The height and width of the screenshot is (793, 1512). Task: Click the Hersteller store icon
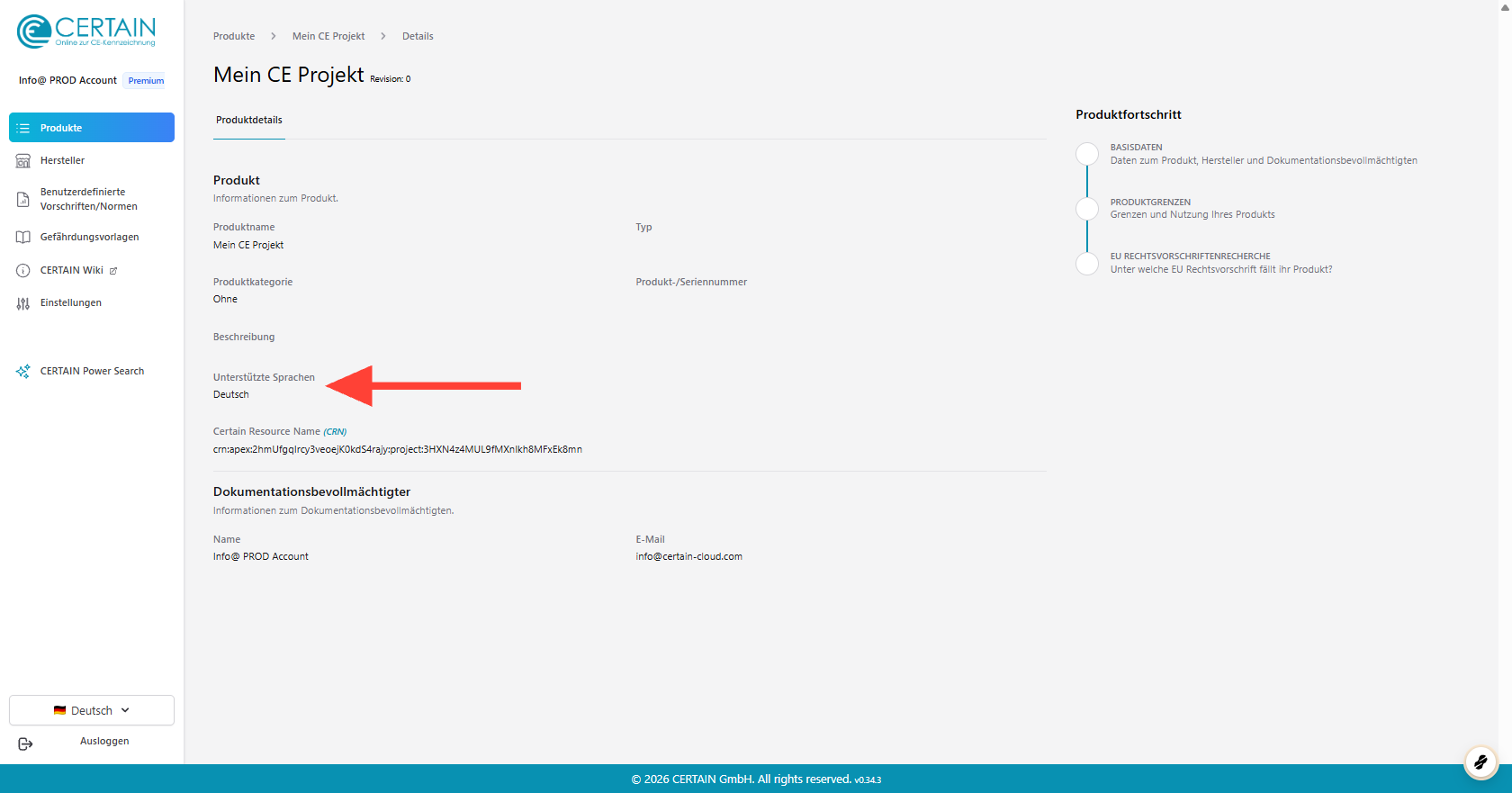[x=23, y=161]
